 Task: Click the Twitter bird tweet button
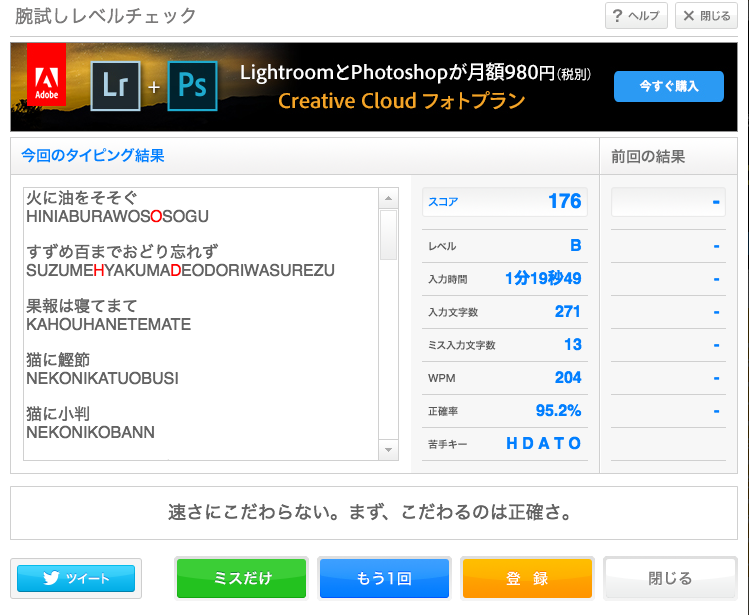77,578
